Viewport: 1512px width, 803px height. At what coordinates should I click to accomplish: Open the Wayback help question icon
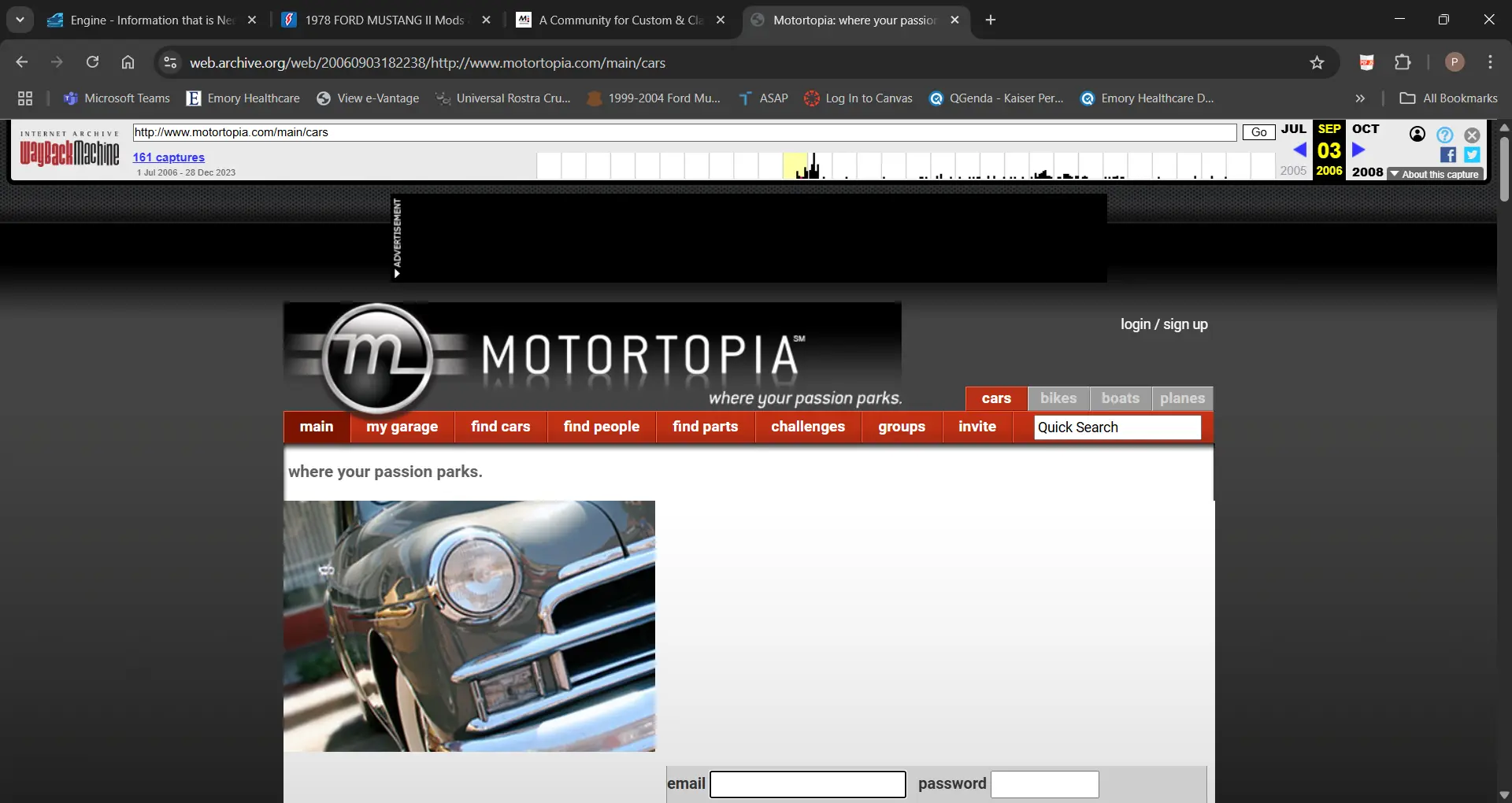(x=1444, y=135)
